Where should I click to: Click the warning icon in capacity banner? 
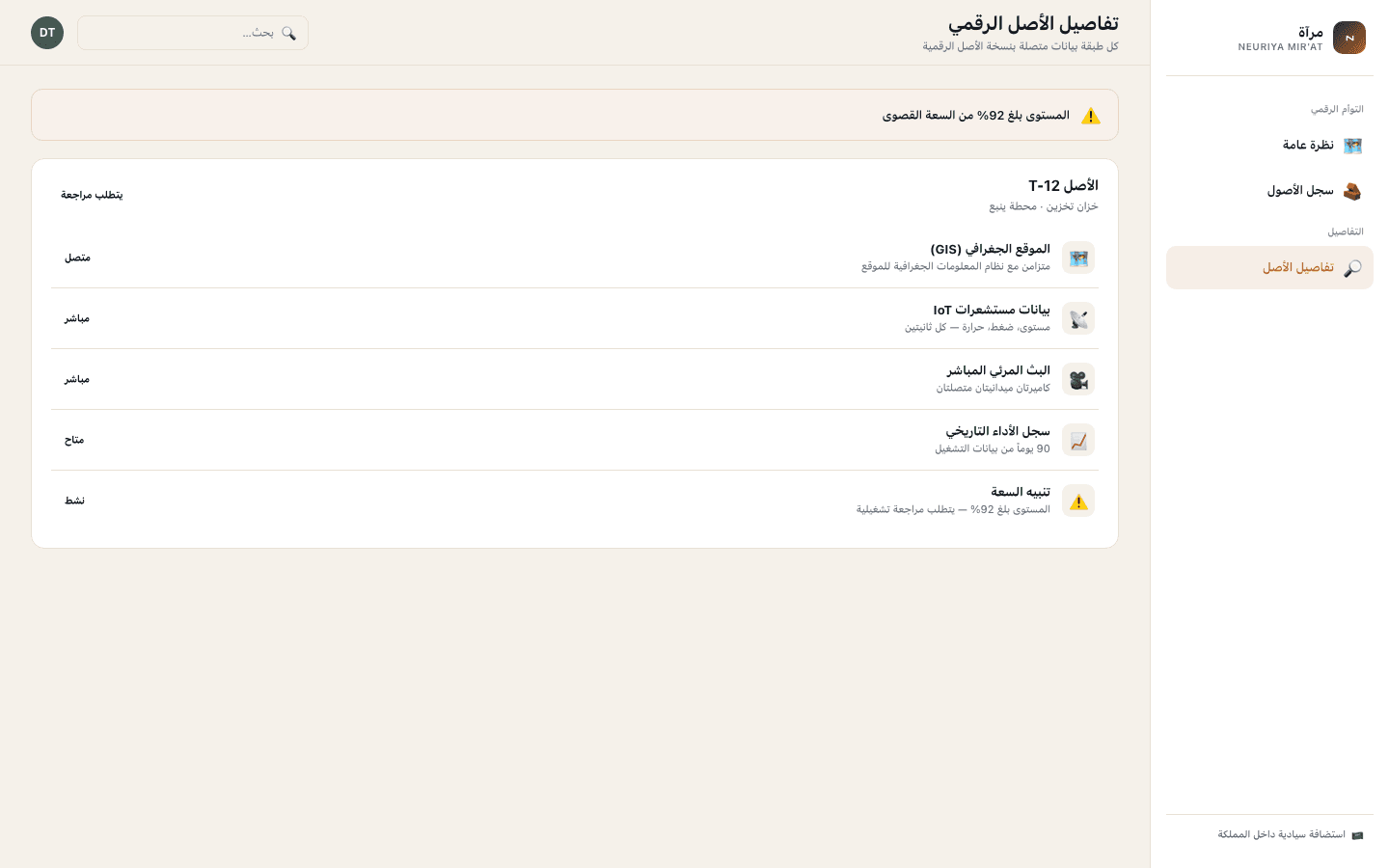1091,116
